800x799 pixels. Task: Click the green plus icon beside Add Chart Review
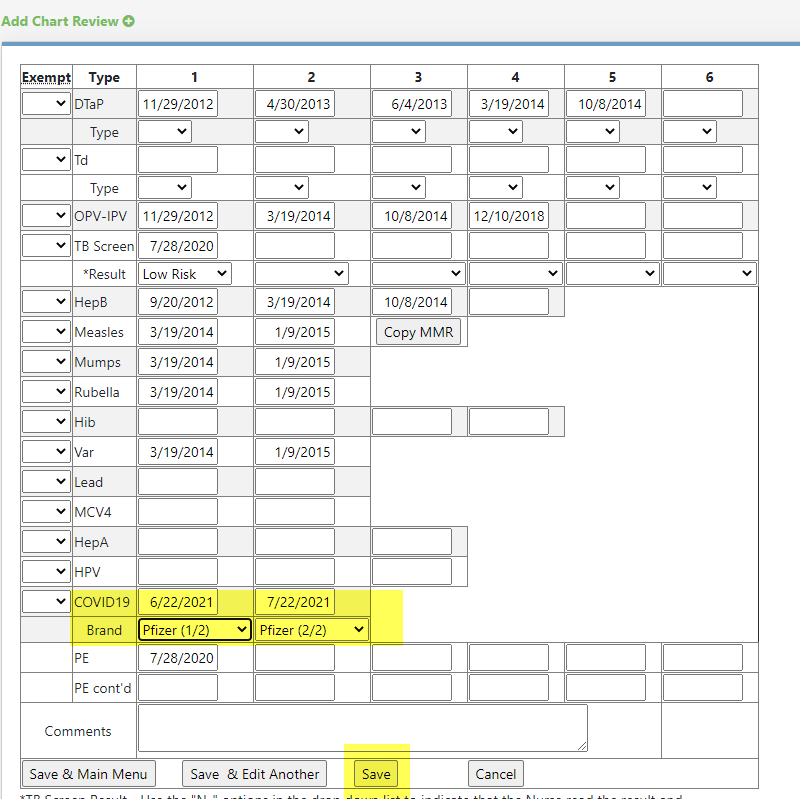coord(129,21)
